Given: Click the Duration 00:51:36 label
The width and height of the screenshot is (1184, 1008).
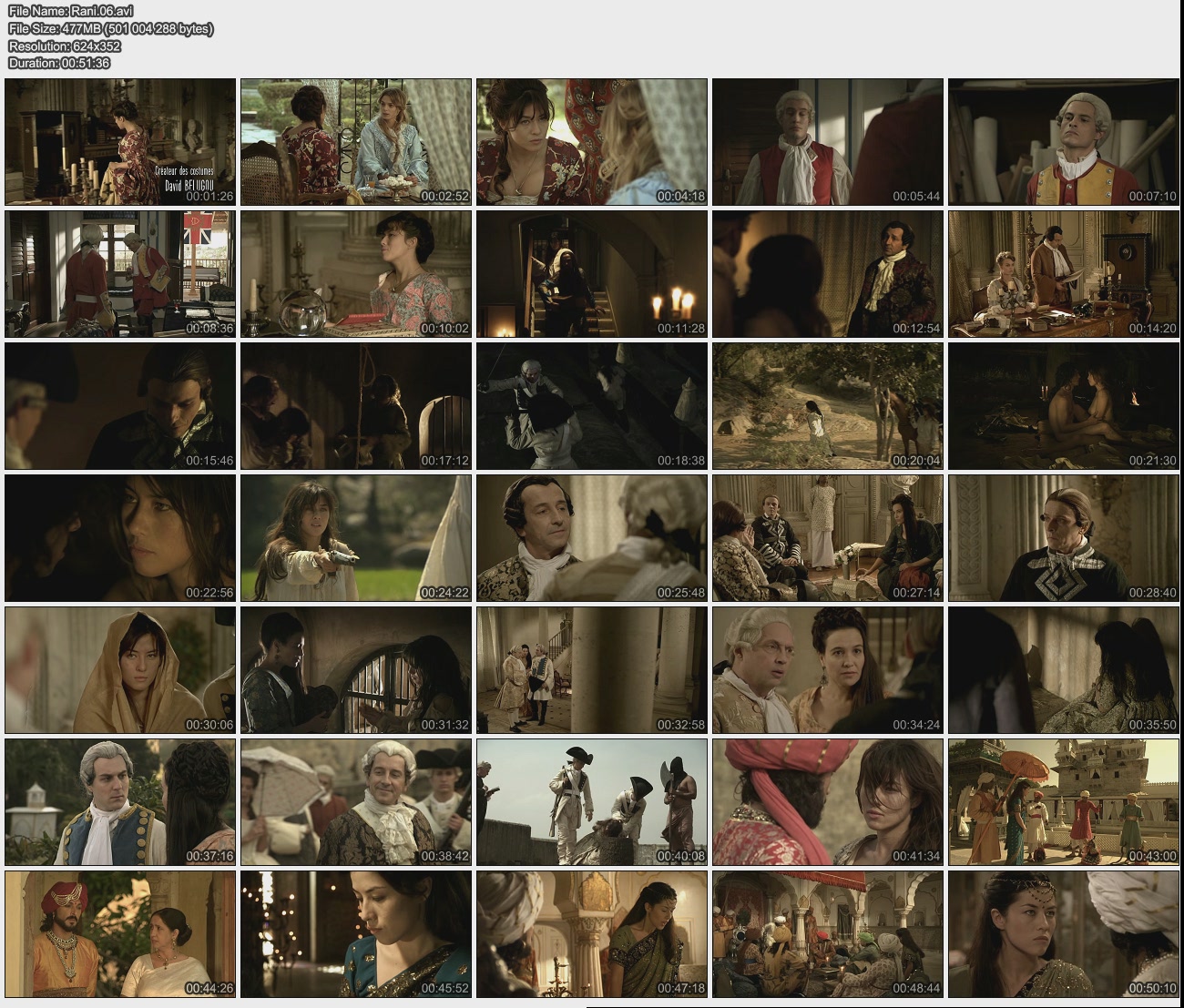Looking at the screenshot, I should pyautogui.click(x=59, y=63).
